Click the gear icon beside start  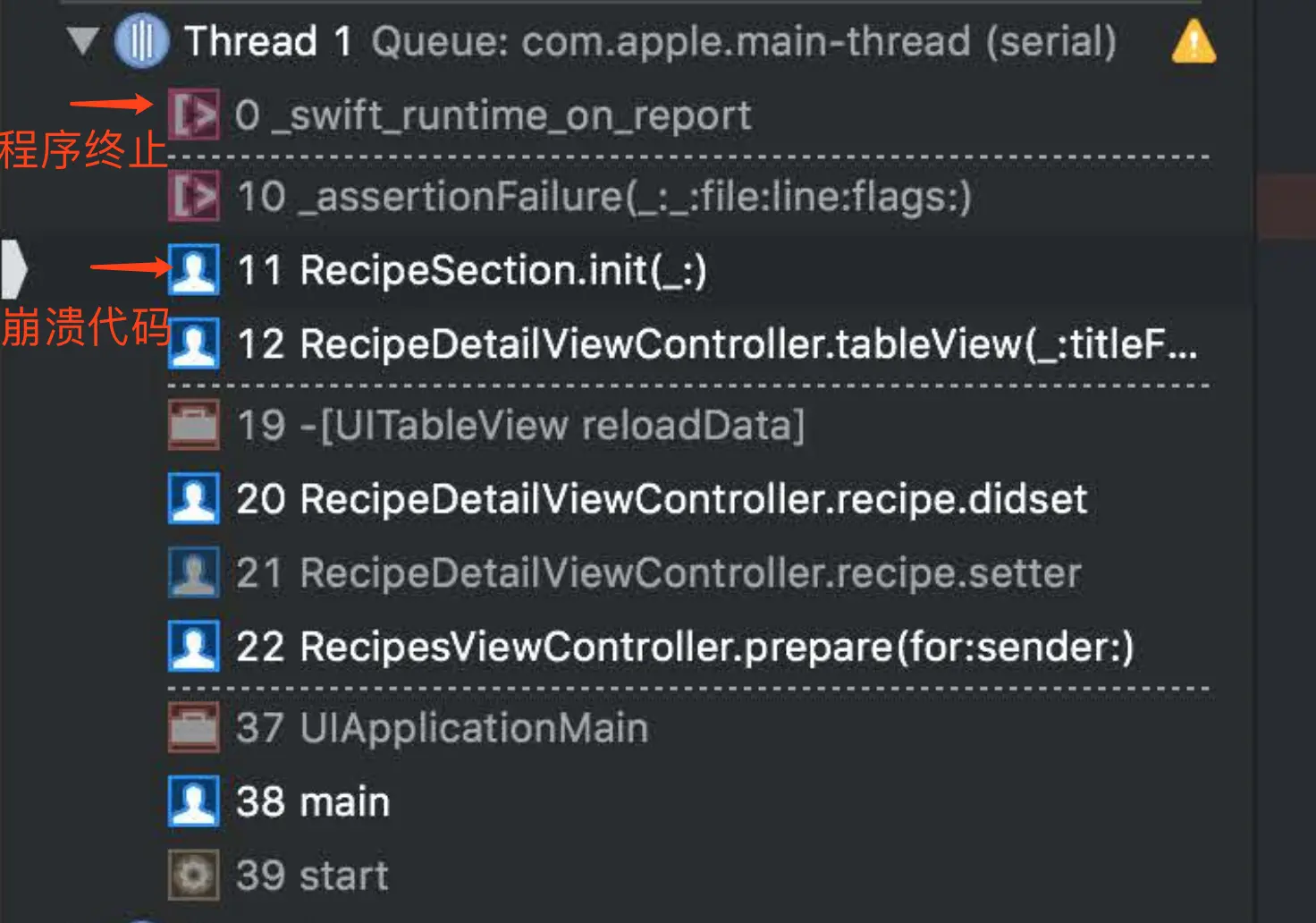pos(194,876)
